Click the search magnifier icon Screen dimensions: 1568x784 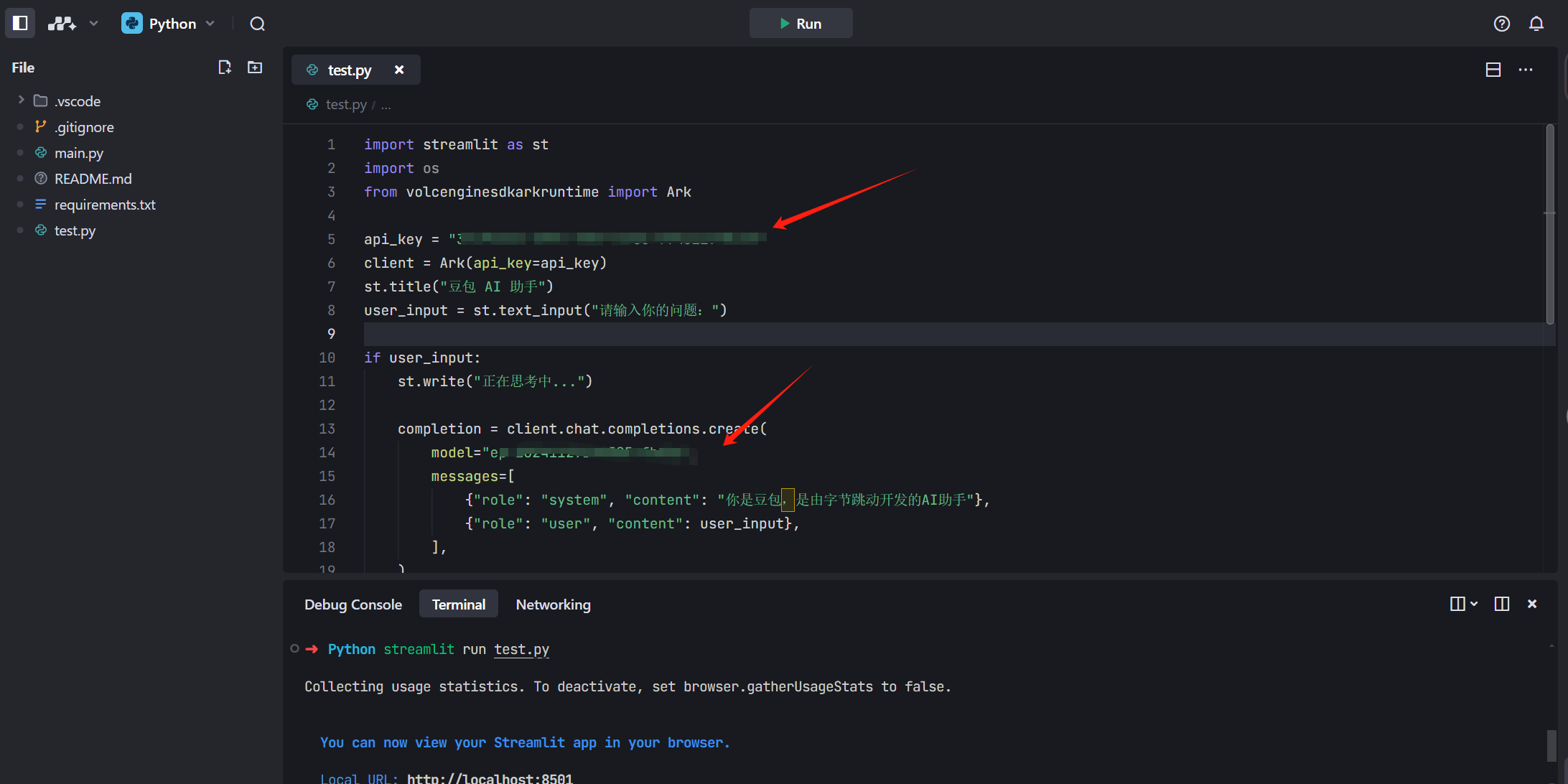tap(257, 24)
